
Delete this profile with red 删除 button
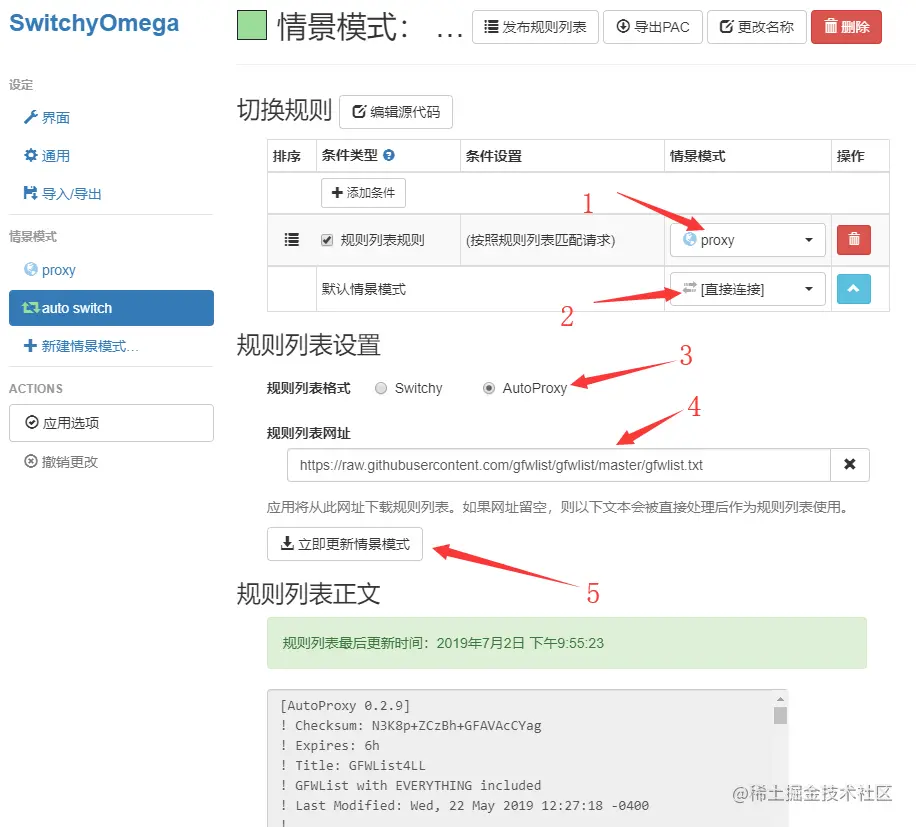point(846,27)
